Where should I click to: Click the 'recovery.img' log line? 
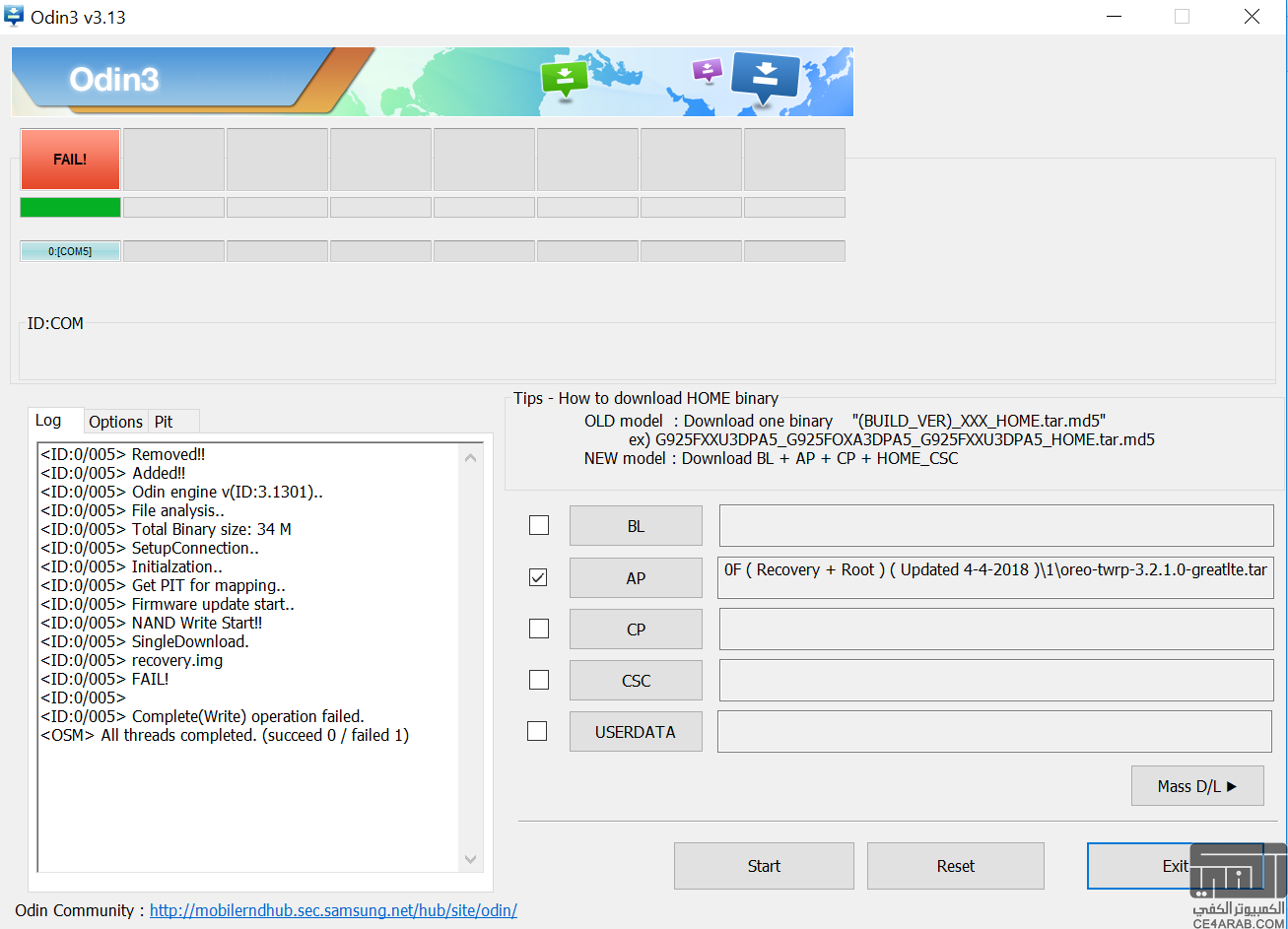(132, 660)
